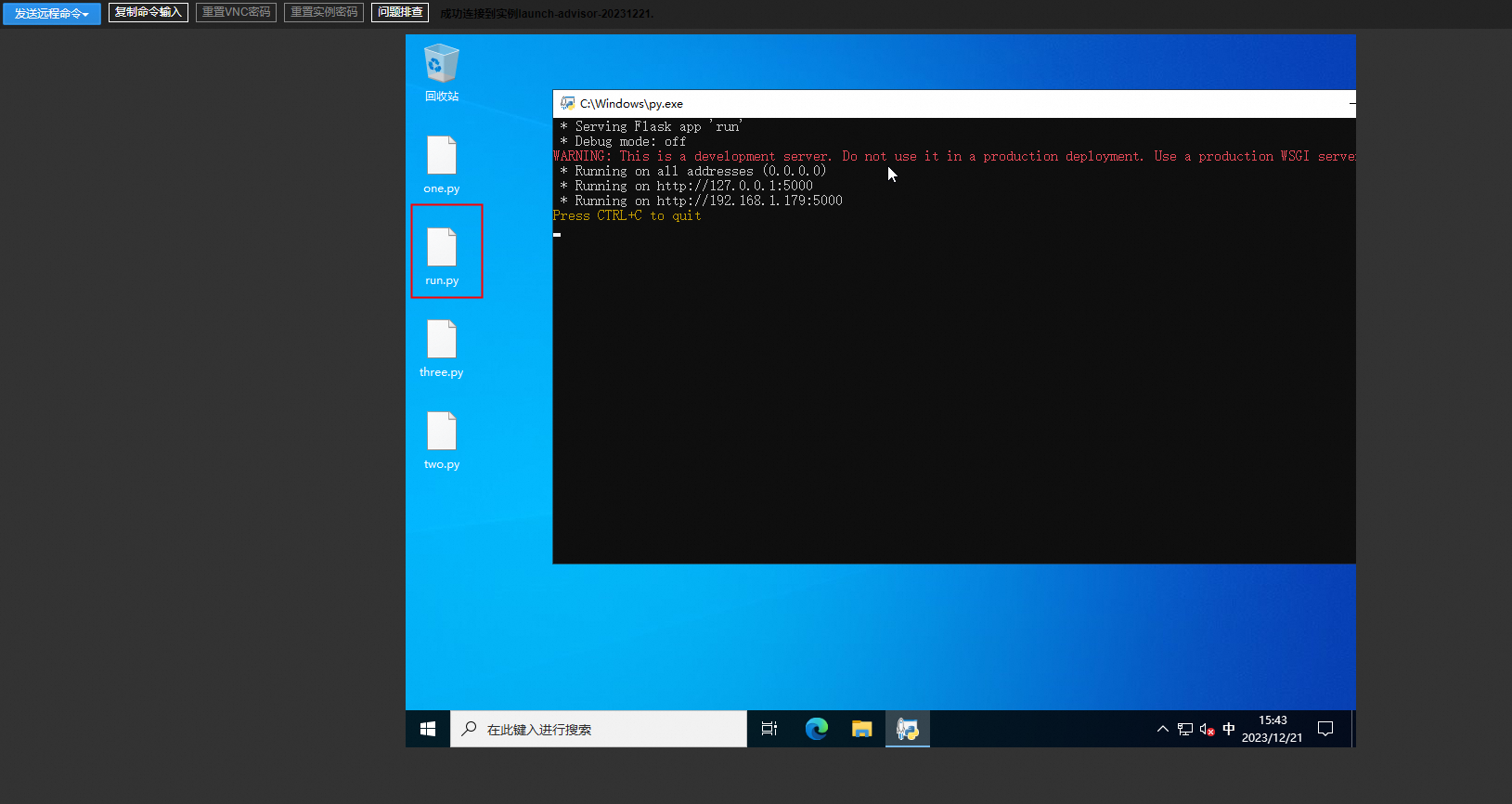1512x804 pixels.
Task: Click the 'Debug mode: off' console line
Action: pyautogui.click(x=623, y=141)
